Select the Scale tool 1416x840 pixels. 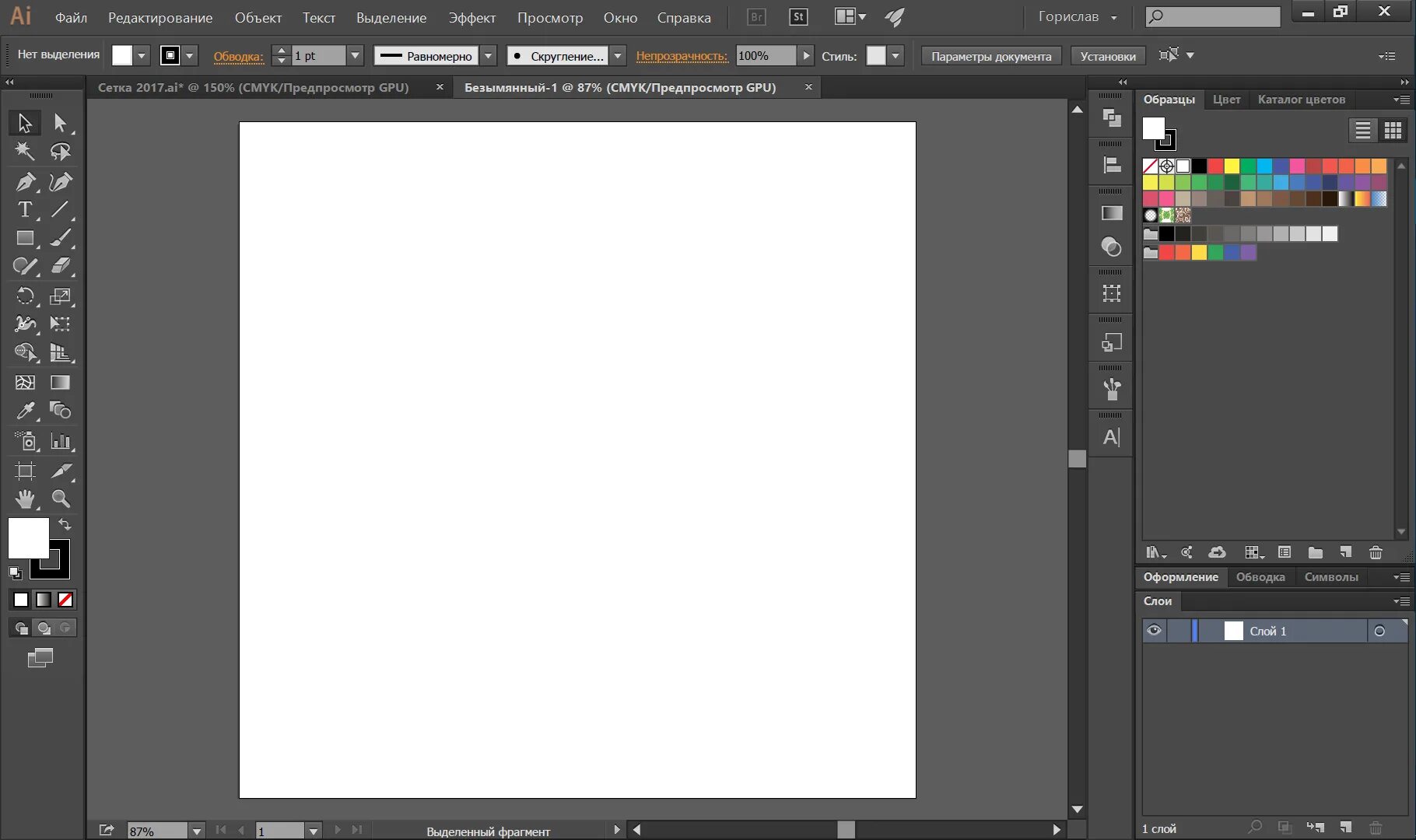[x=60, y=296]
